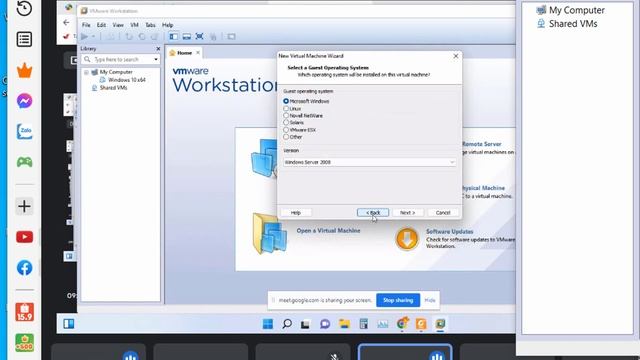Open the Version dropdown showing Windows Server 2008

[x=369, y=162]
